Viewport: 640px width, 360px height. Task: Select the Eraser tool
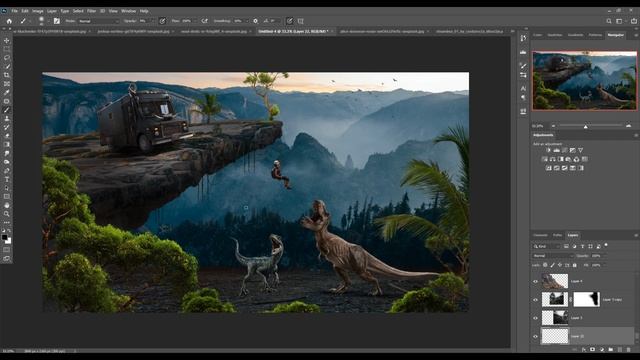7,136
